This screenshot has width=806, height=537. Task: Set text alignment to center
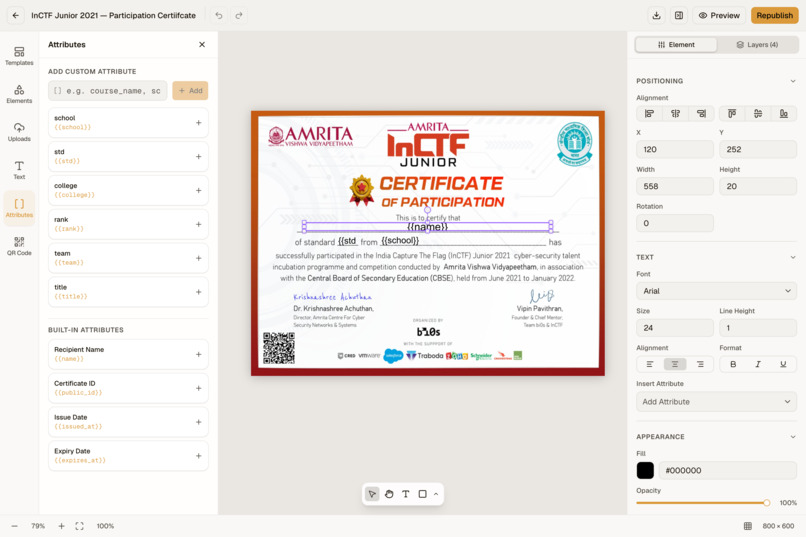tap(675, 364)
